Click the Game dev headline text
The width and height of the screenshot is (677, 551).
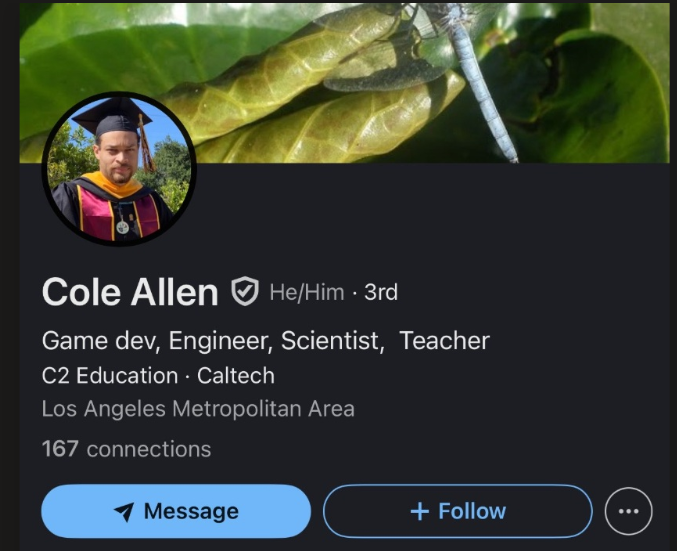point(98,340)
